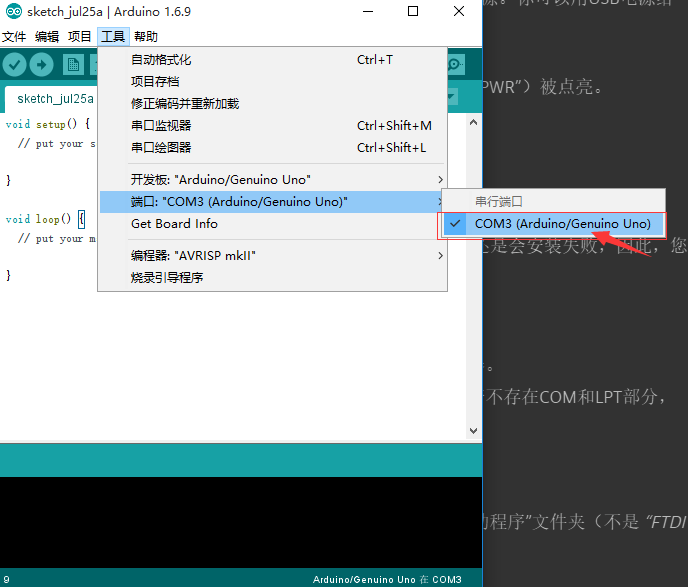Click editor scrollbar up arrow
The height and width of the screenshot is (587, 688).
tap(473, 123)
